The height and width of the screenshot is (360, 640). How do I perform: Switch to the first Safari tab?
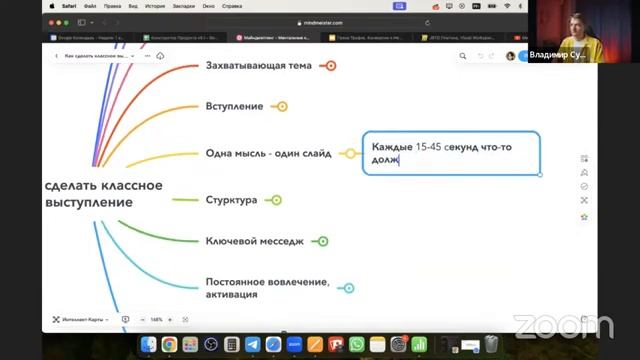(89, 38)
